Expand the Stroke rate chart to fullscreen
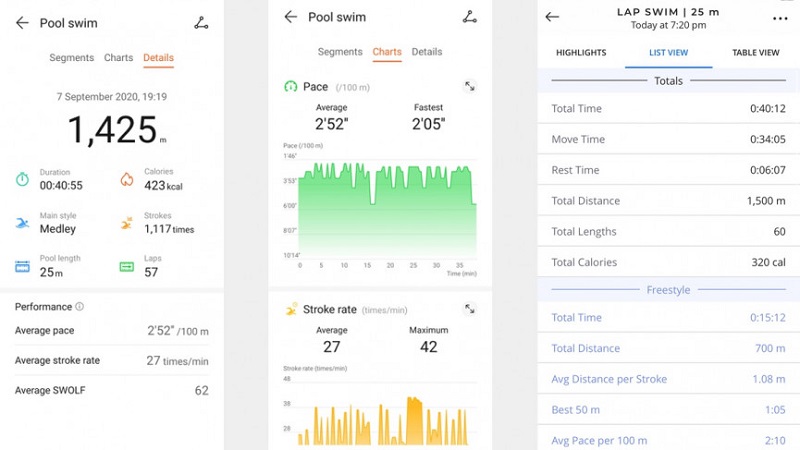Image resolution: width=800 pixels, height=450 pixels. point(469,309)
